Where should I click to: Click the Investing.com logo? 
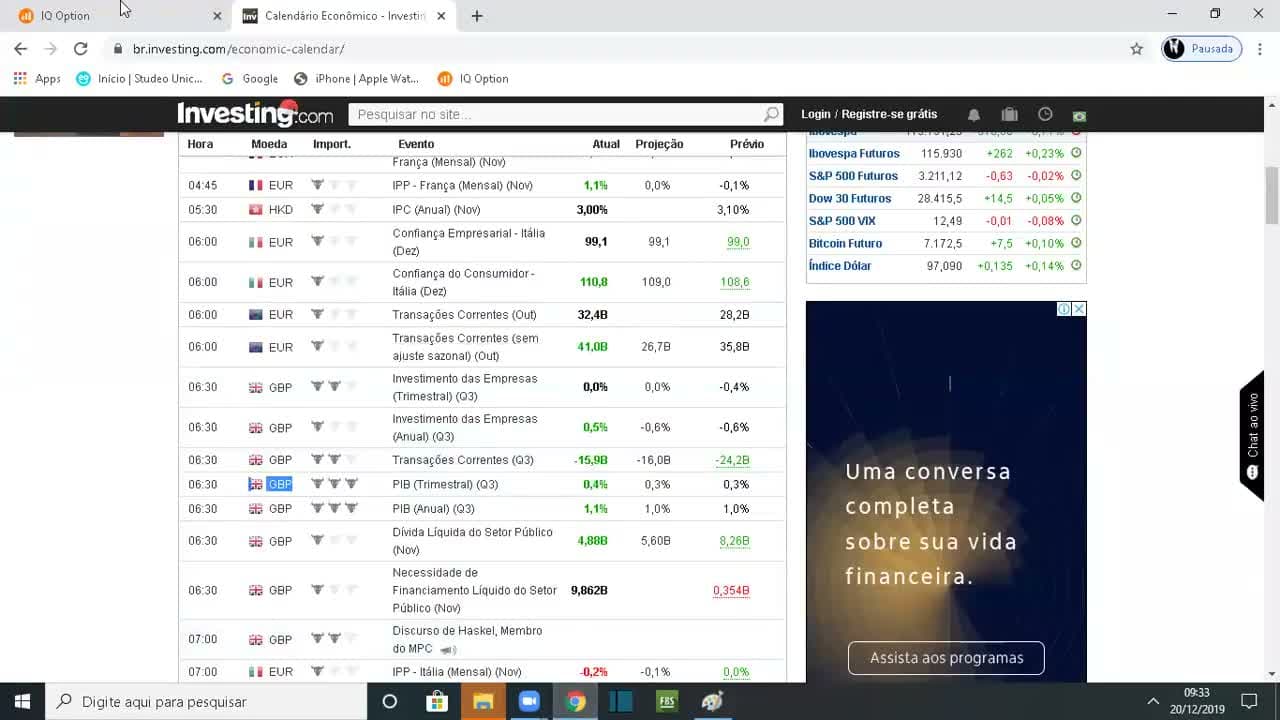pyautogui.click(x=255, y=114)
